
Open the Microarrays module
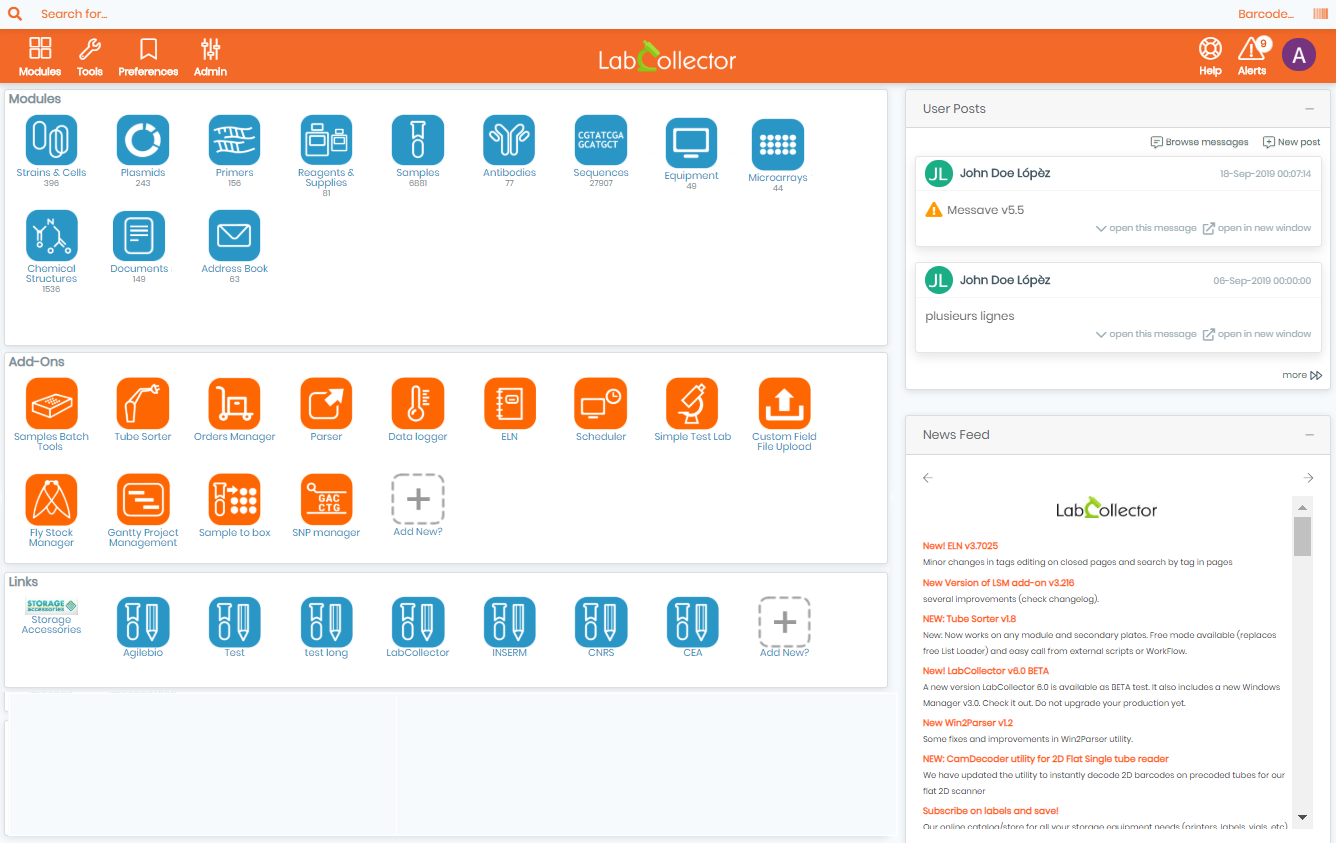(x=778, y=145)
